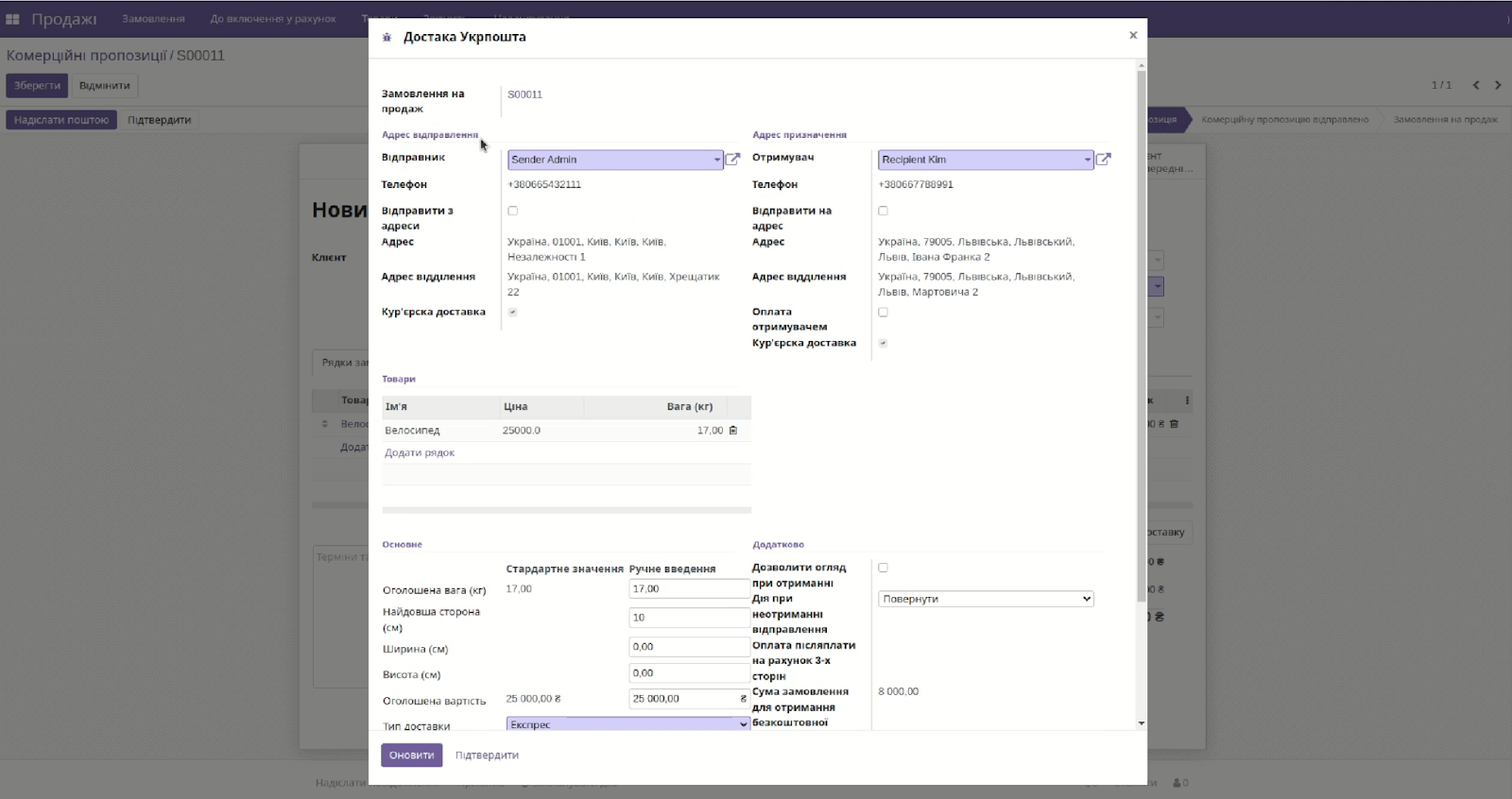The image size is (1512, 799).
Task: Click Підтвердити in the dialog footer
Action: pos(487,756)
